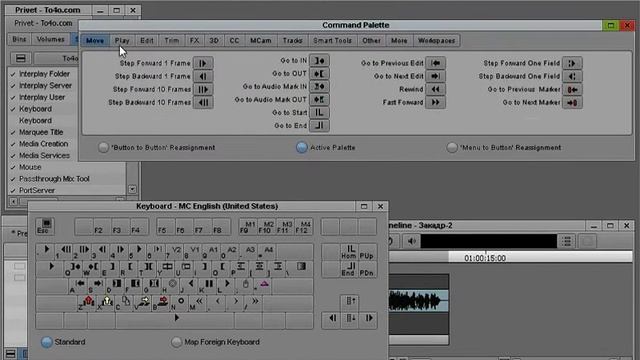Viewport: 640px width, 360px height.
Task: Click Go to Previous Edit icon
Action: (436, 63)
